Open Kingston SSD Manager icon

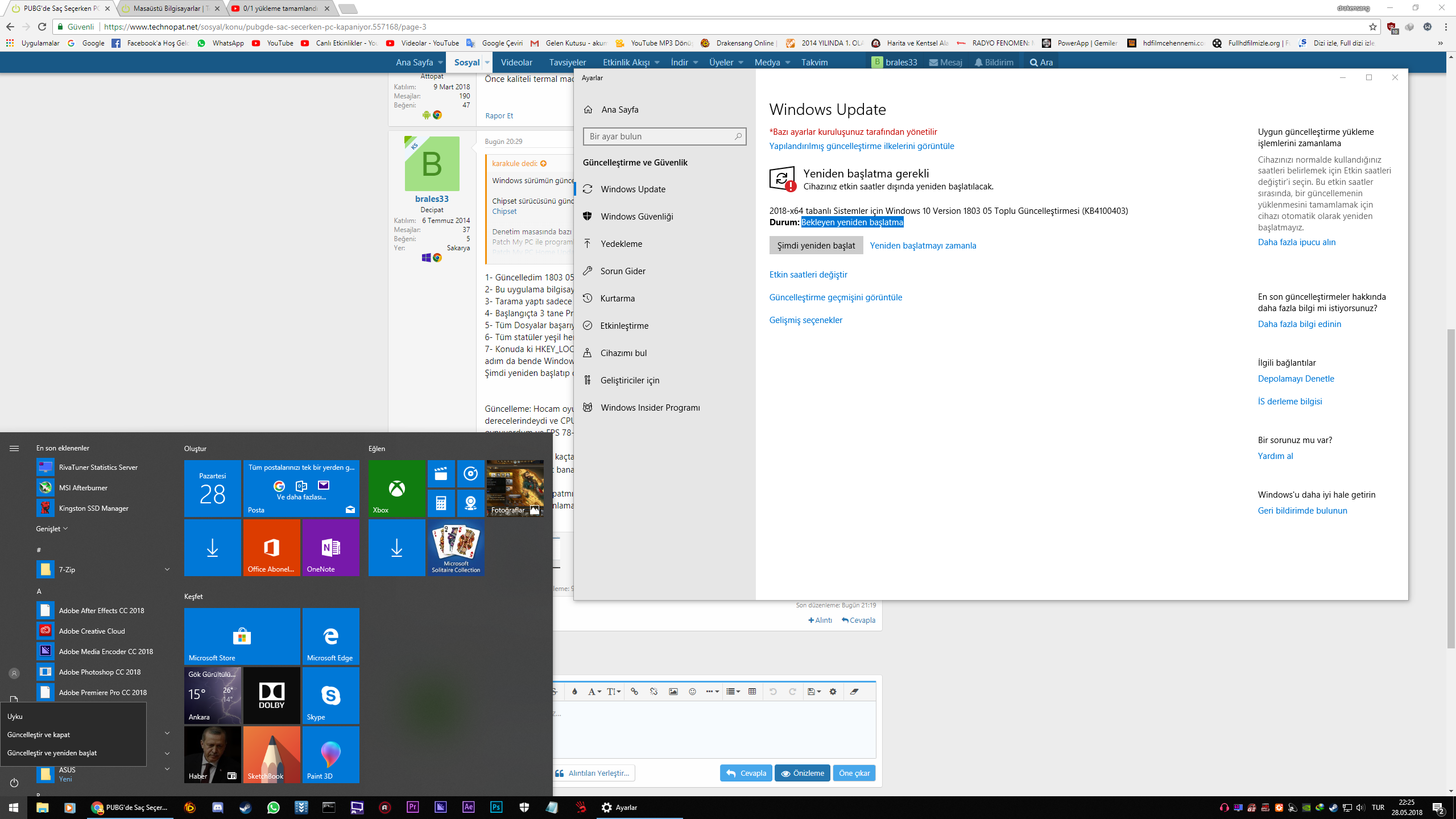pos(45,508)
